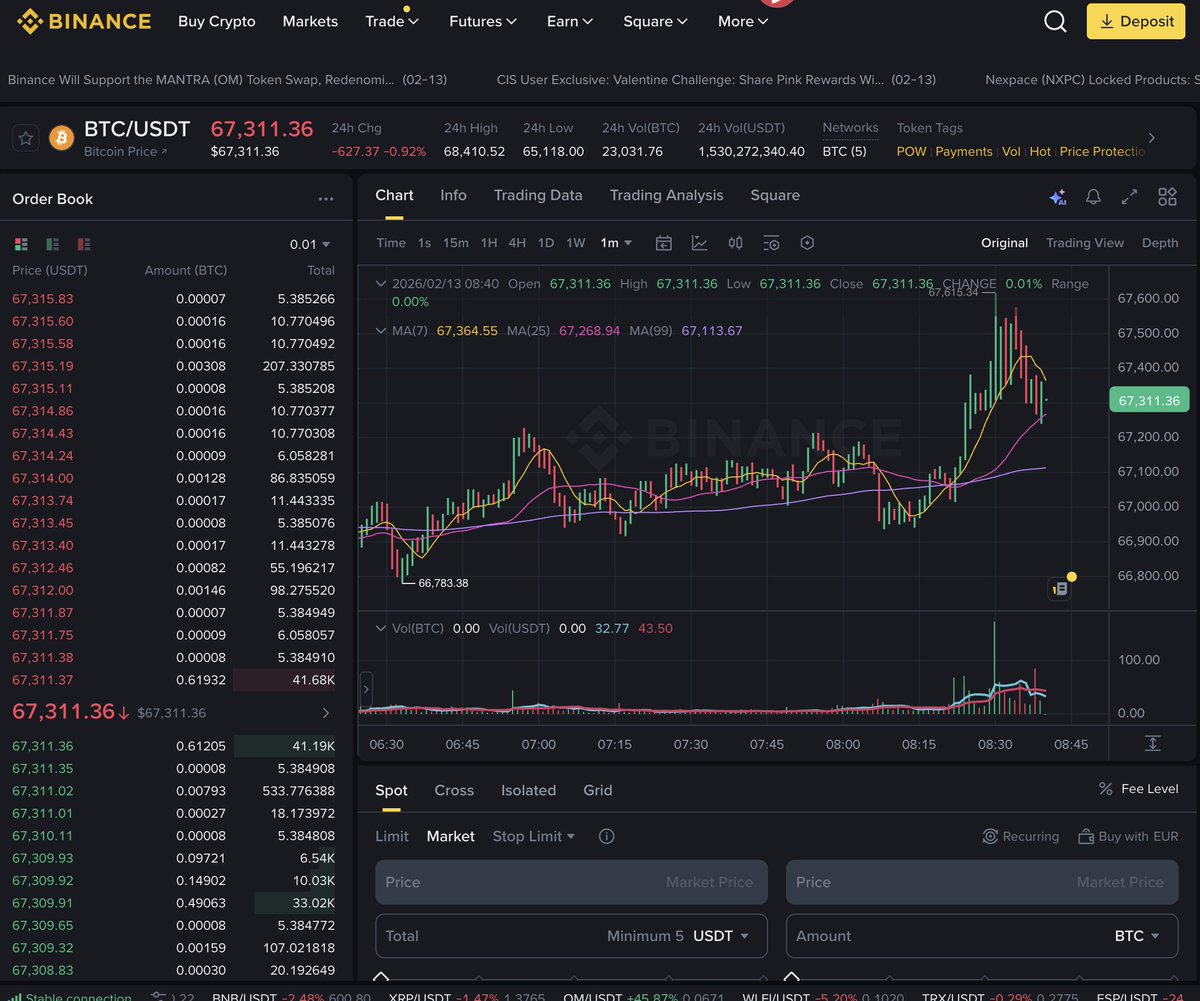Open the Square tab in chart panel

775,195
